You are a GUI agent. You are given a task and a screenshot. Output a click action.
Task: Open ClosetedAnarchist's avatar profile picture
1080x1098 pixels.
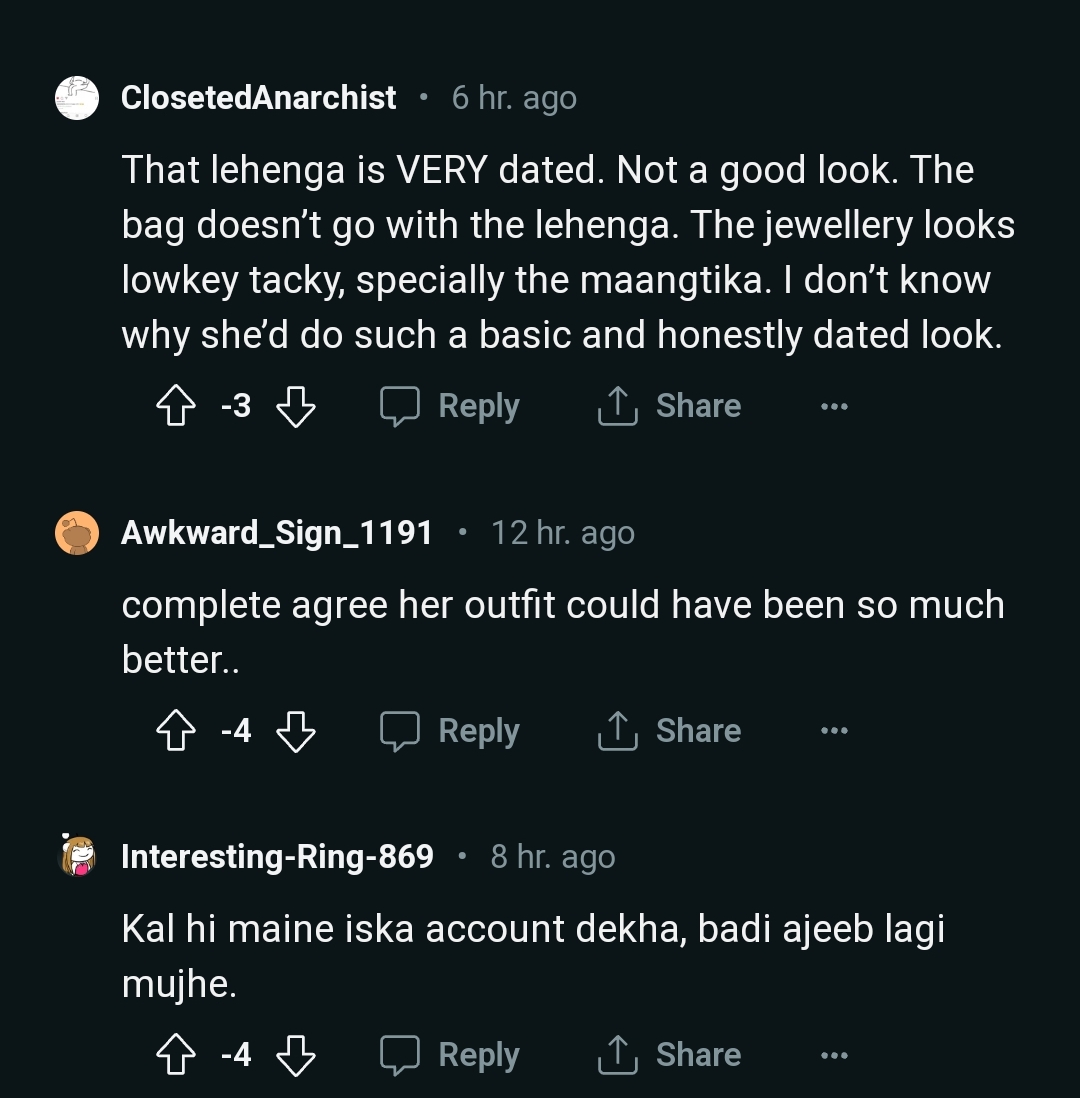click(x=77, y=98)
